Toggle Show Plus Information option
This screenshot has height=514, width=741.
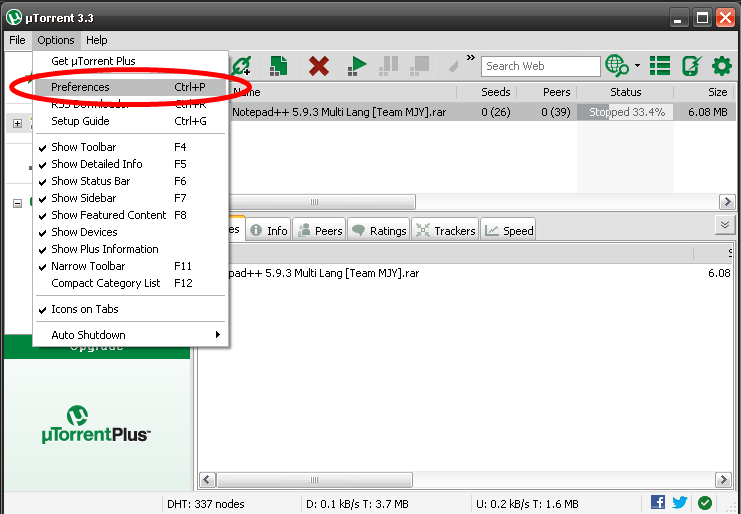[131, 249]
